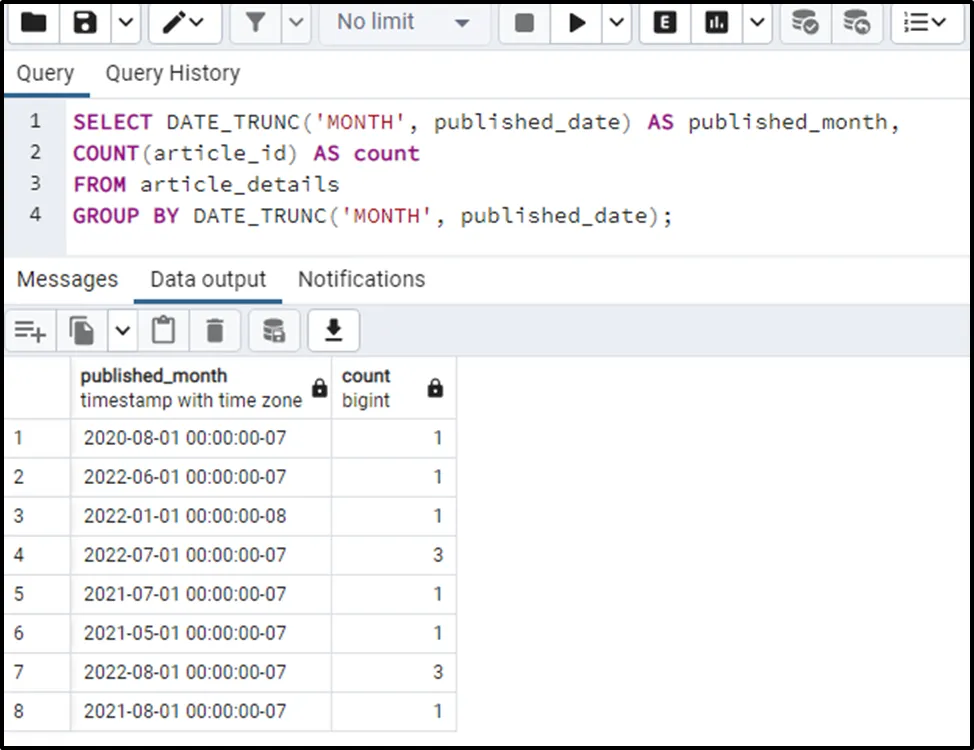This screenshot has height=750, width=974.
Task: Click the Explain query E icon
Action: click(x=665, y=22)
